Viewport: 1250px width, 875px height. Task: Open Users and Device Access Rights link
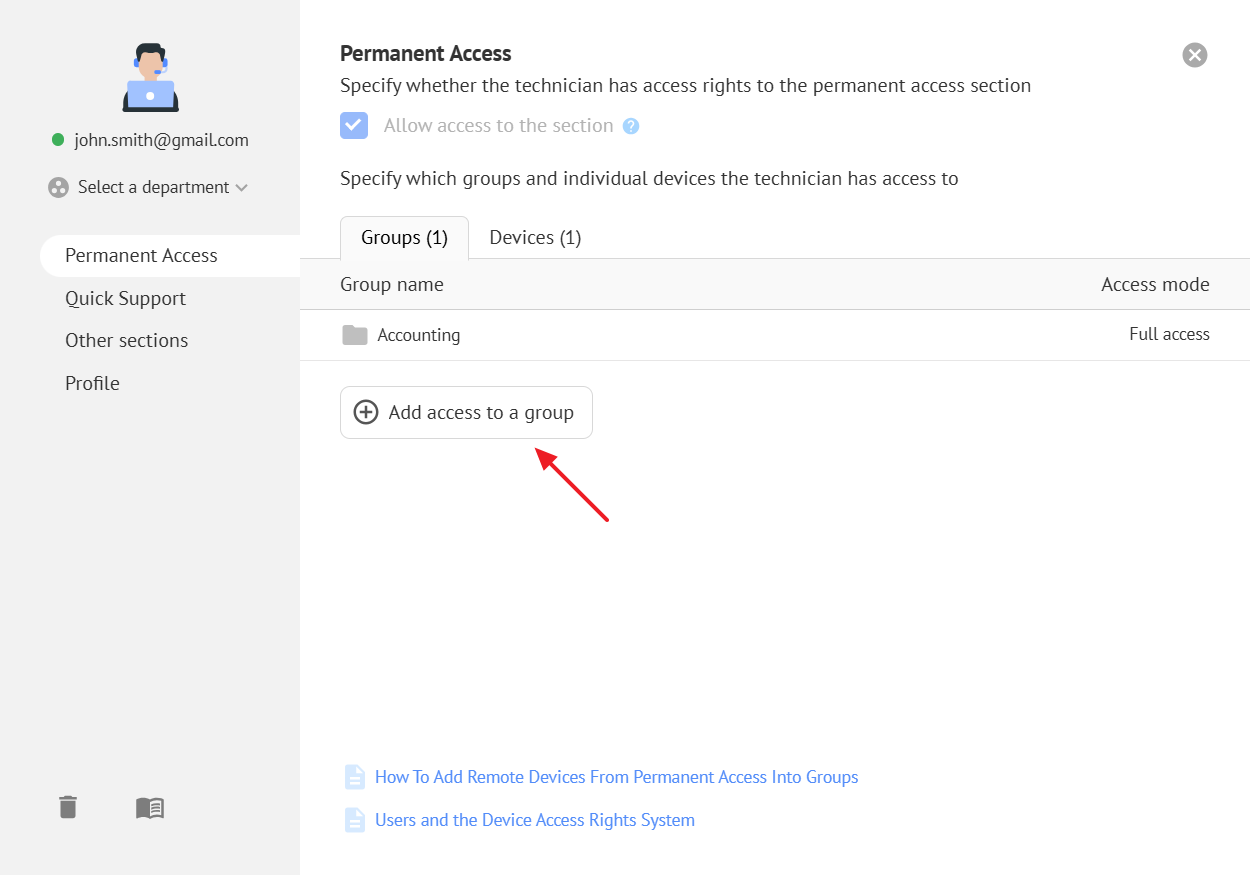[534, 820]
